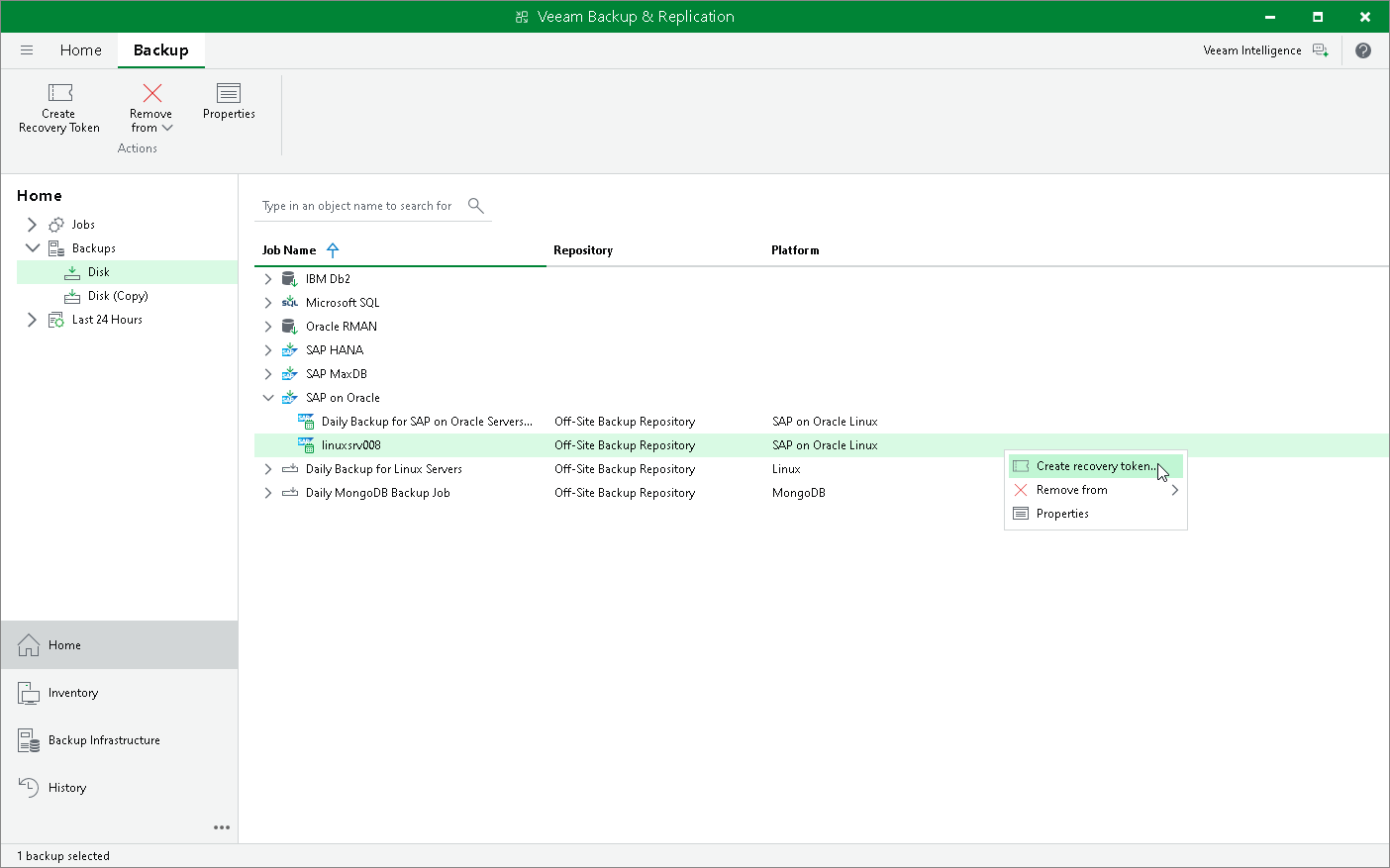Click the SAP MaxDB icon
The width and height of the screenshot is (1390, 868).
pyautogui.click(x=290, y=374)
